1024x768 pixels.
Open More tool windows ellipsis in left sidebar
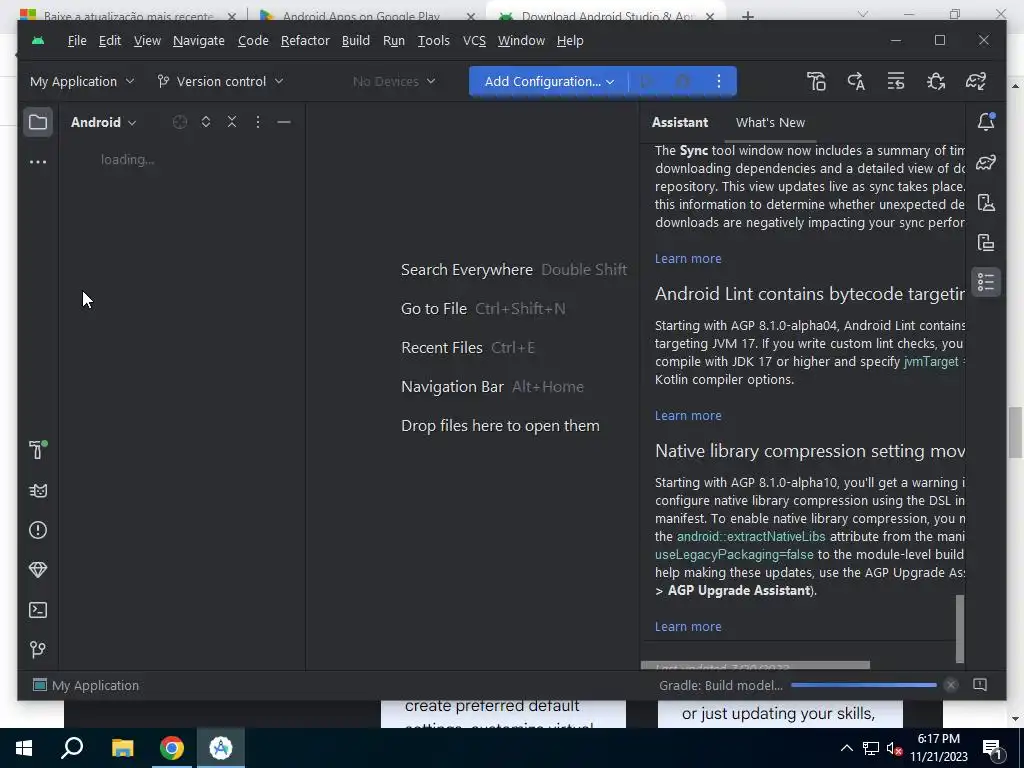(38, 161)
